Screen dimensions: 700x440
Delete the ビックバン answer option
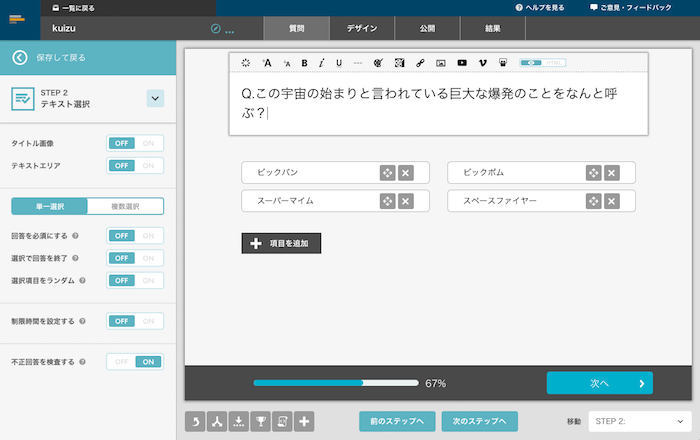405,173
